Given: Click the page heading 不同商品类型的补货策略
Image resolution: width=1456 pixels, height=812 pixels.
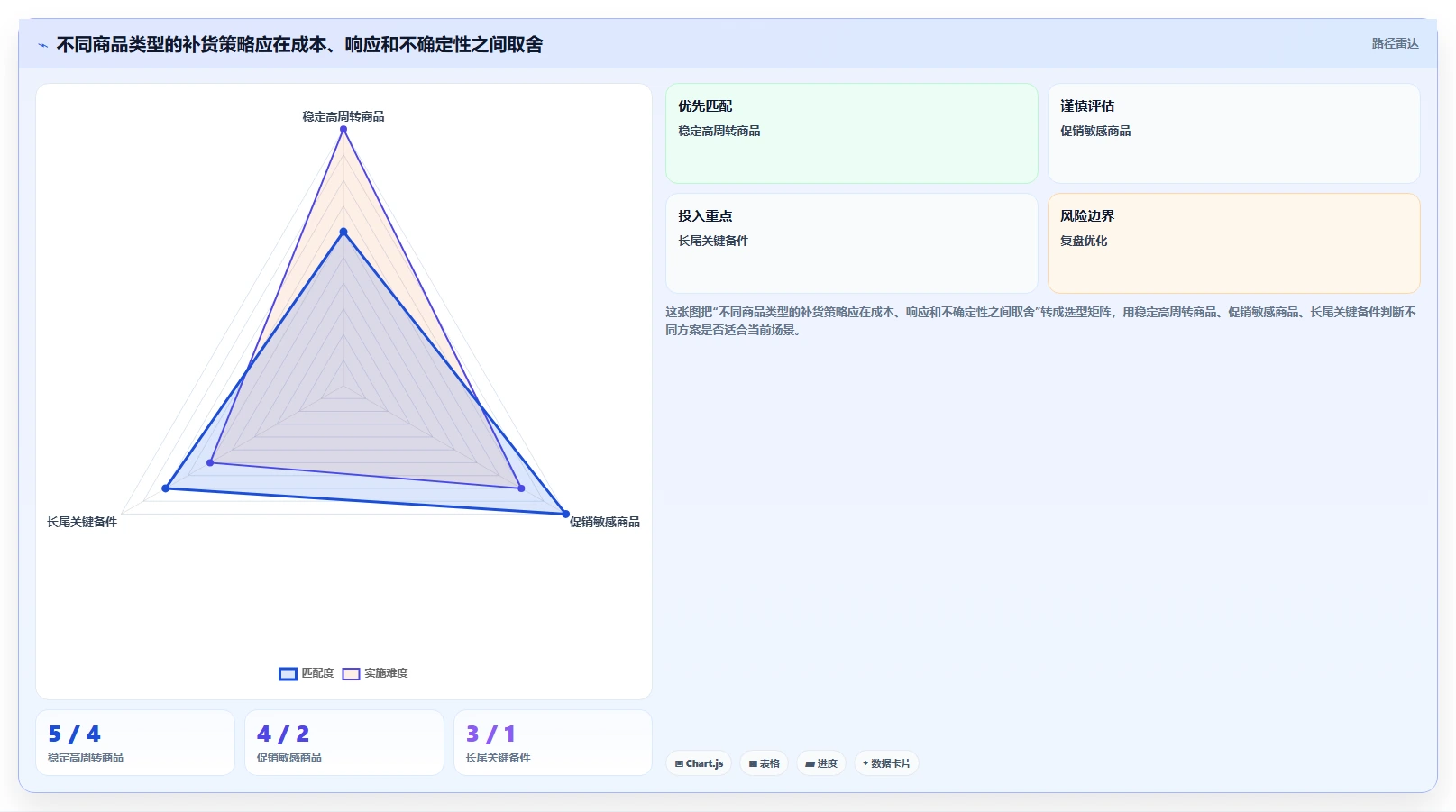Looking at the screenshot, I should pyautogui.click(x=299, y=45).
